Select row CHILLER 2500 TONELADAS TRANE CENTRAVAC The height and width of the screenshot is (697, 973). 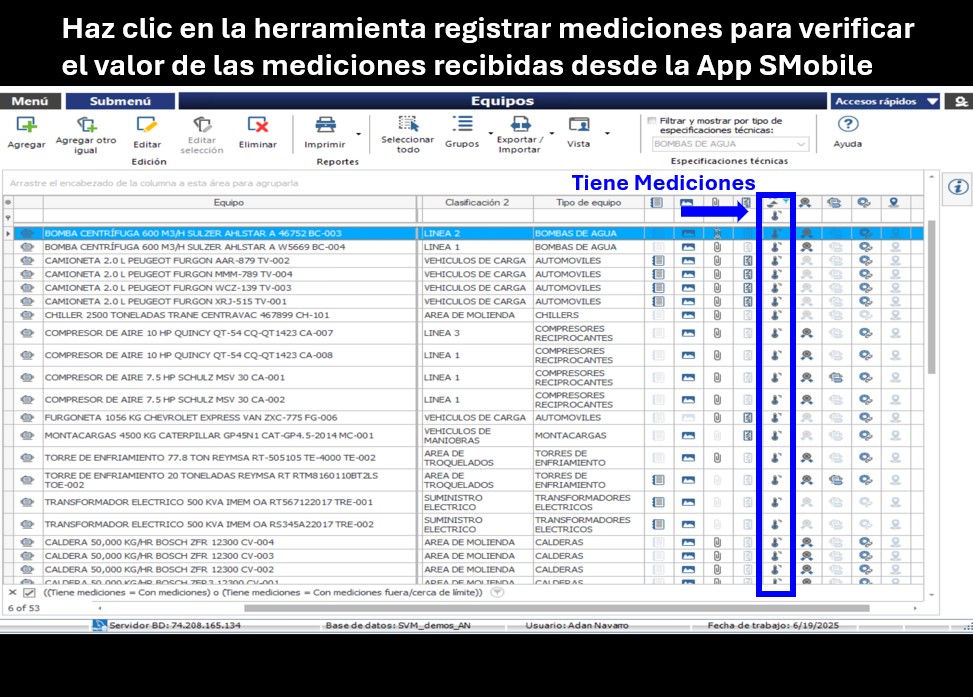click(x=463, y=315)
